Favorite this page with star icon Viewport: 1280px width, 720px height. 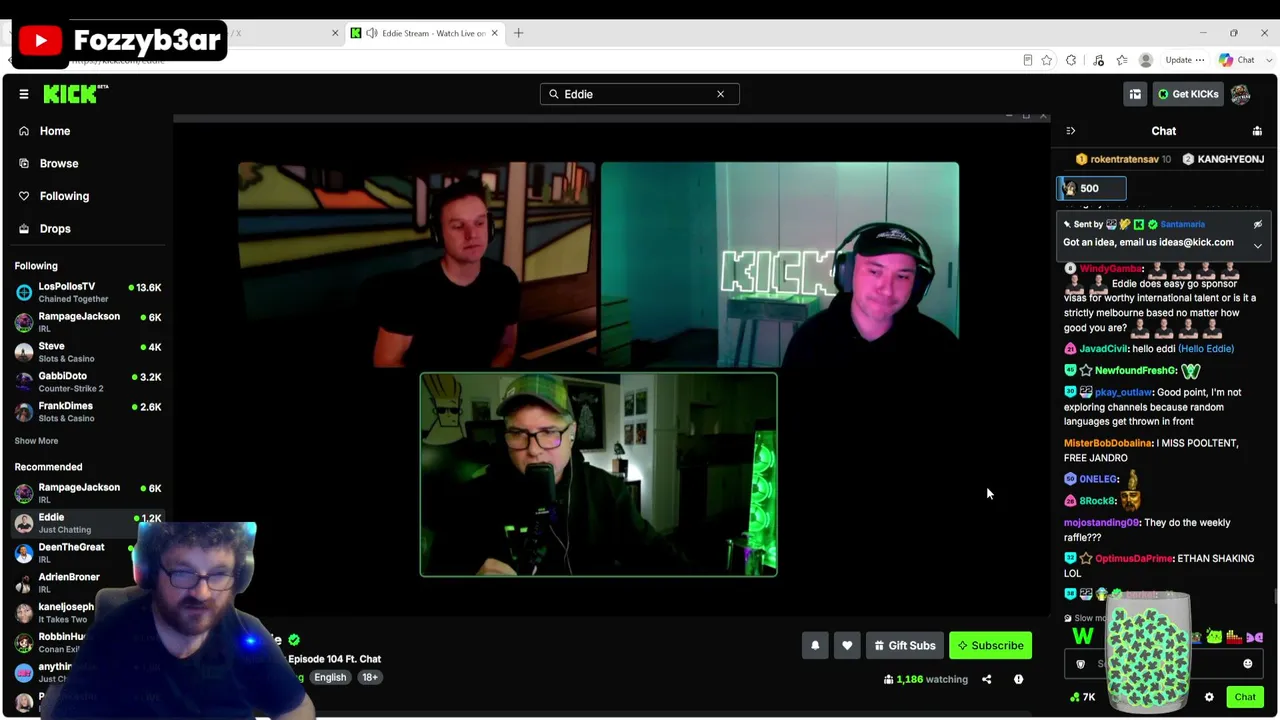(x=1046, y=60)
